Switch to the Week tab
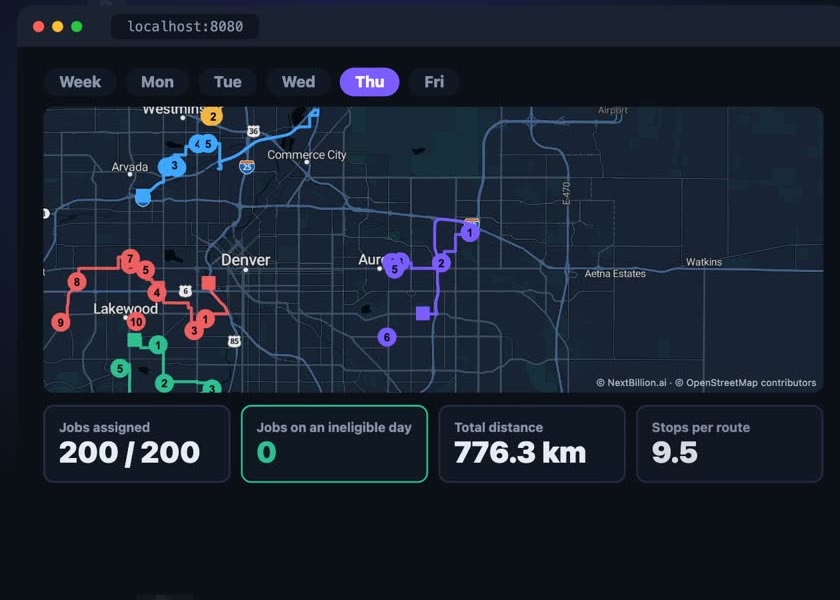The height and width of the screenshot is (600, 840). click(80, 82)
